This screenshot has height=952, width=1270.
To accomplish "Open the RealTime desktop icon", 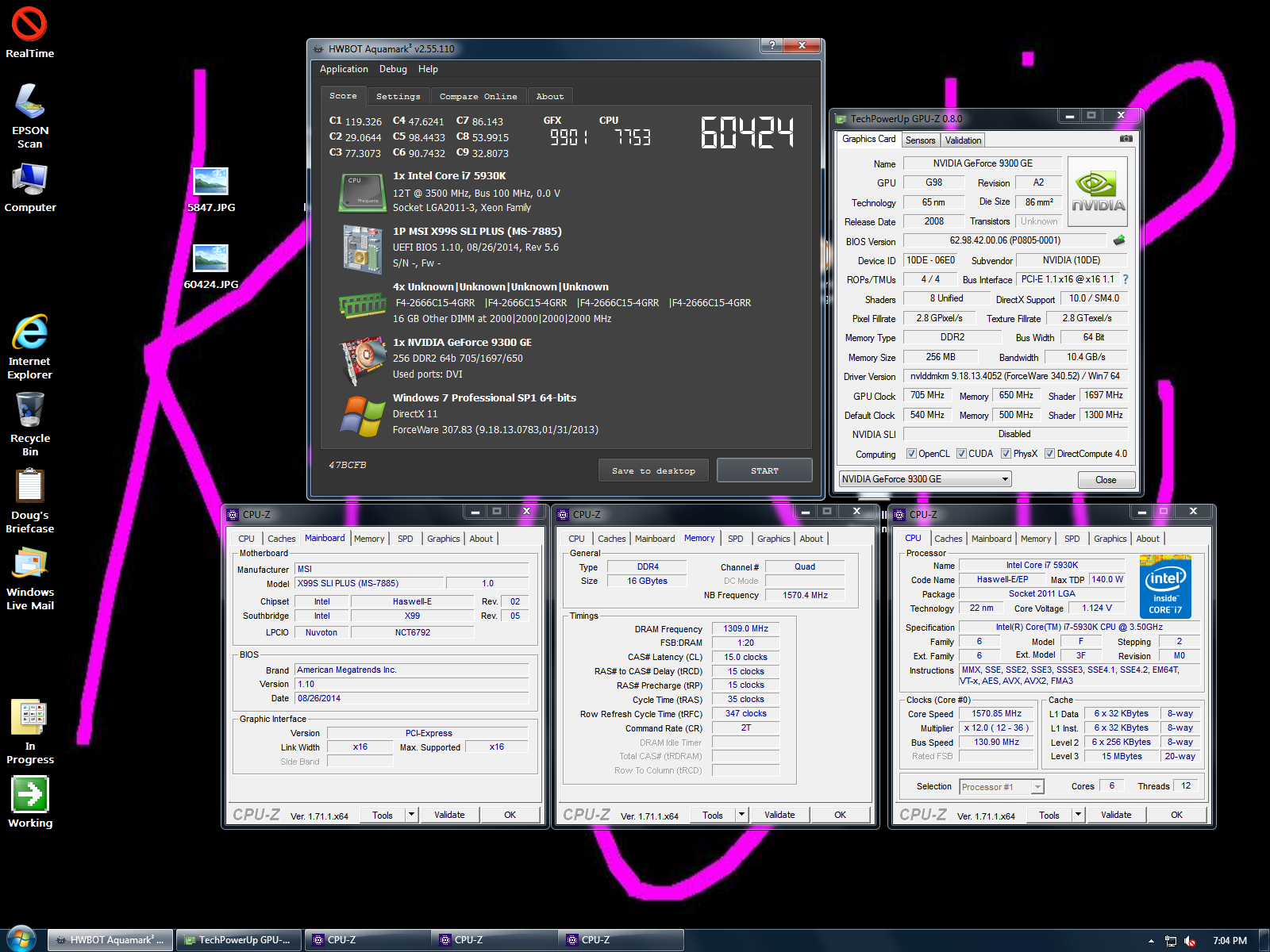I will 29,32.
